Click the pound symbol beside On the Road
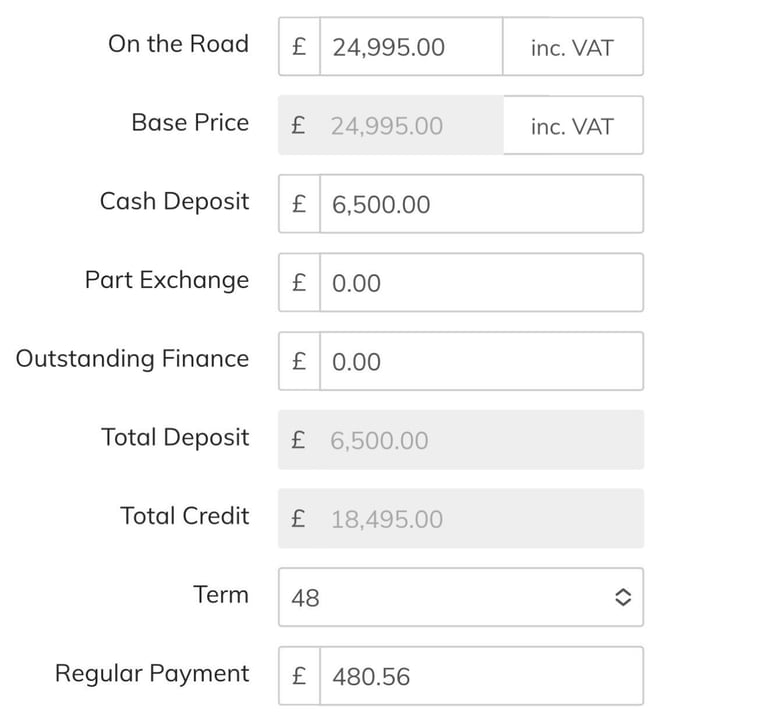The image size is (768, 726). pyautogui.click(x=299, y=47)
